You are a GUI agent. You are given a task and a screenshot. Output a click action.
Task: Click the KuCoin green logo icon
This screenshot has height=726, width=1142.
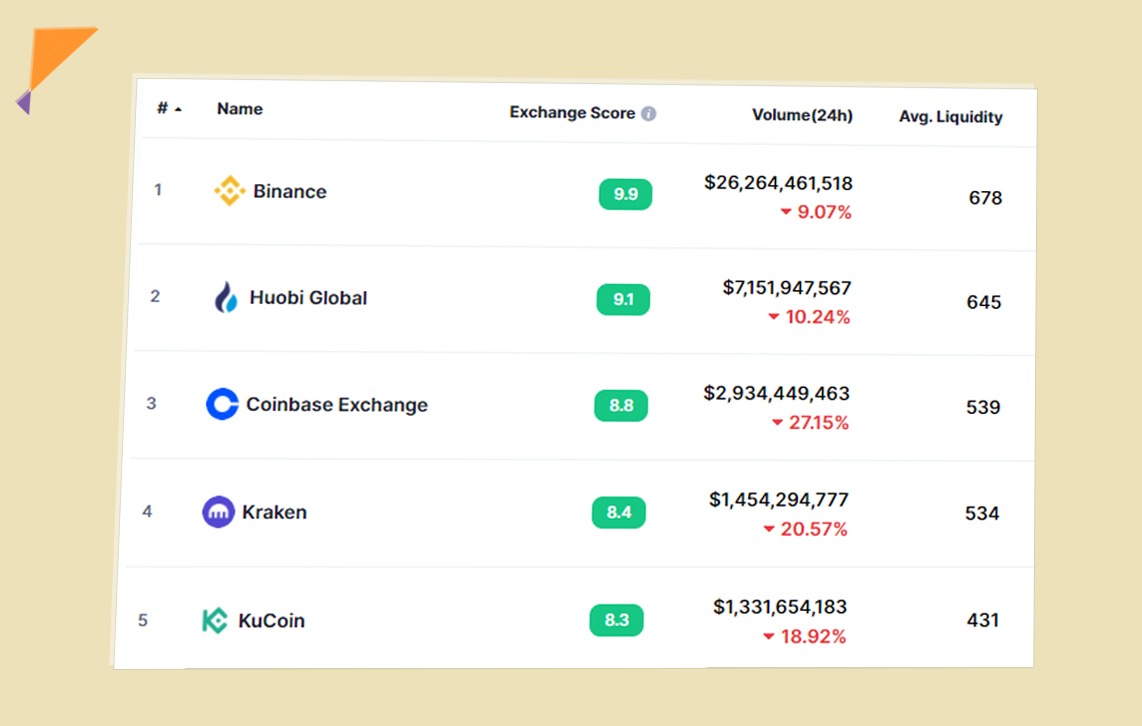[215, 620]
